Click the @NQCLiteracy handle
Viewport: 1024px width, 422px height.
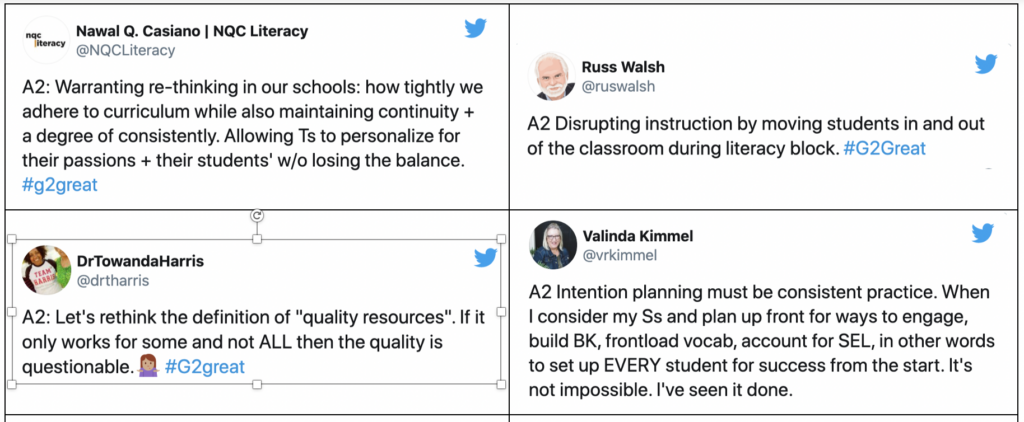point(126,50)
